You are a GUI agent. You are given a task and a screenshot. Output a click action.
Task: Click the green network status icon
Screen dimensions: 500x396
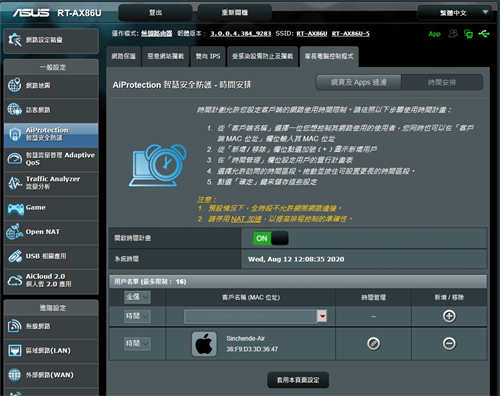pyautogui.click(x=468, y=34)
